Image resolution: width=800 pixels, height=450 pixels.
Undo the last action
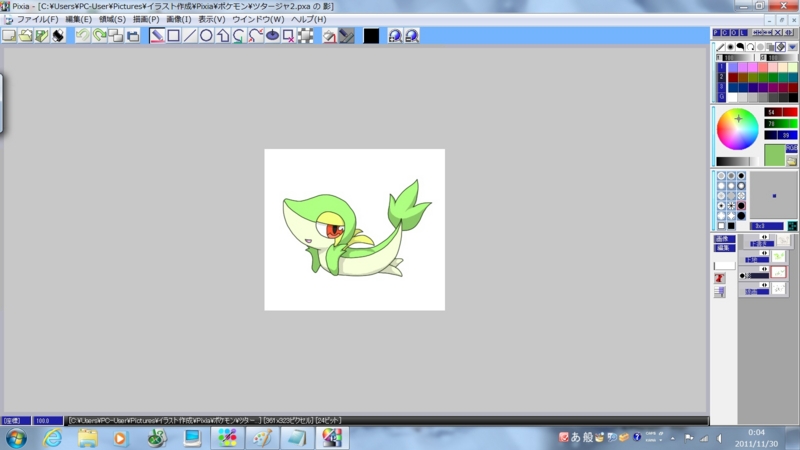click(83, 36)
